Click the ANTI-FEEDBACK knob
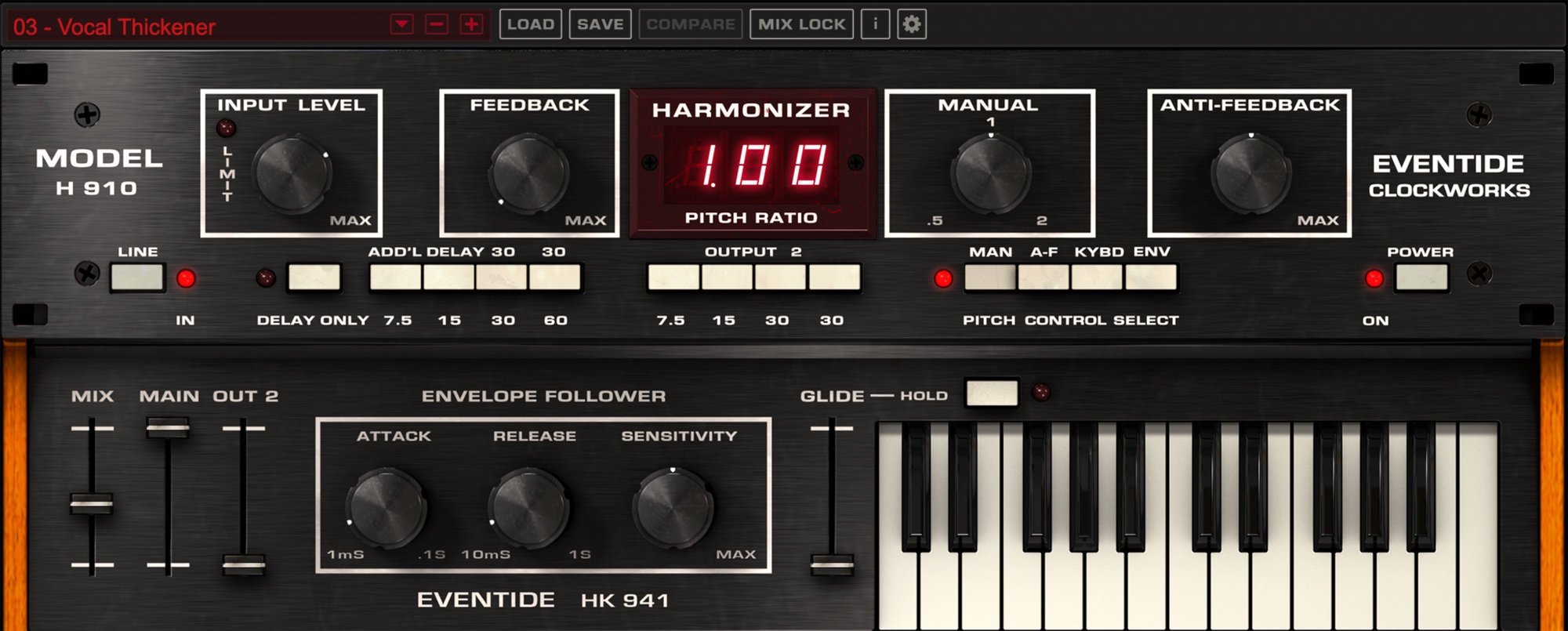1568x631 pixels. [x=1250, y=172]
